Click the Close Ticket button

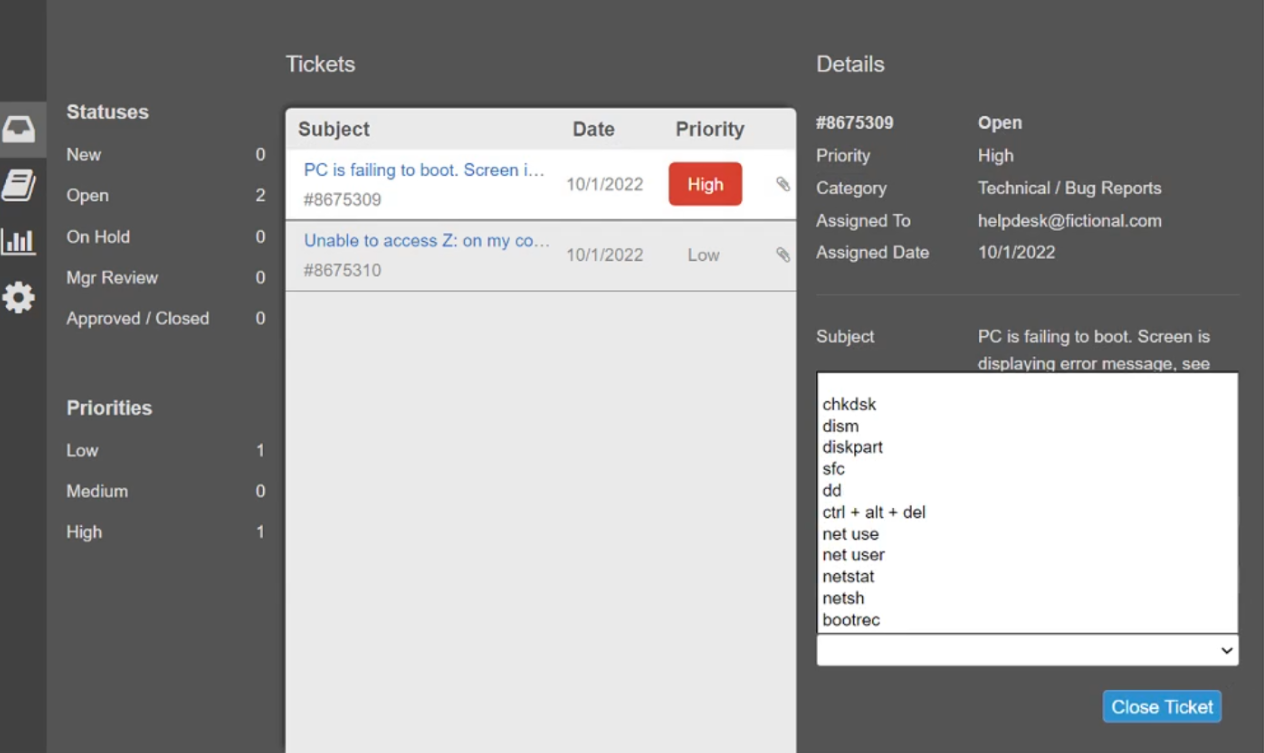[x=1162, y=707]
